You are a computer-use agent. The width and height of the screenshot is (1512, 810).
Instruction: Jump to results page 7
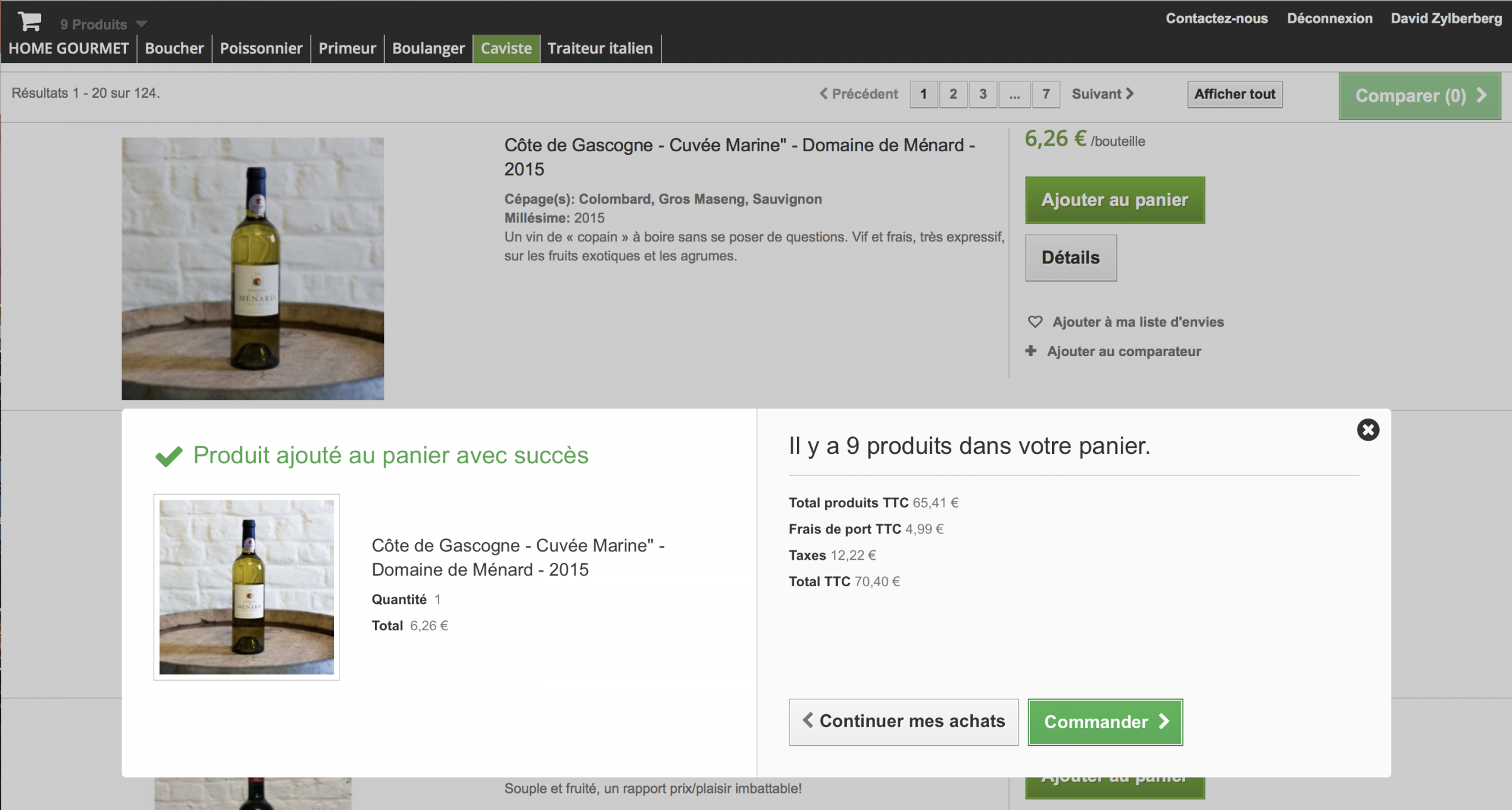pyautogui.click(x=1046, y=95)
